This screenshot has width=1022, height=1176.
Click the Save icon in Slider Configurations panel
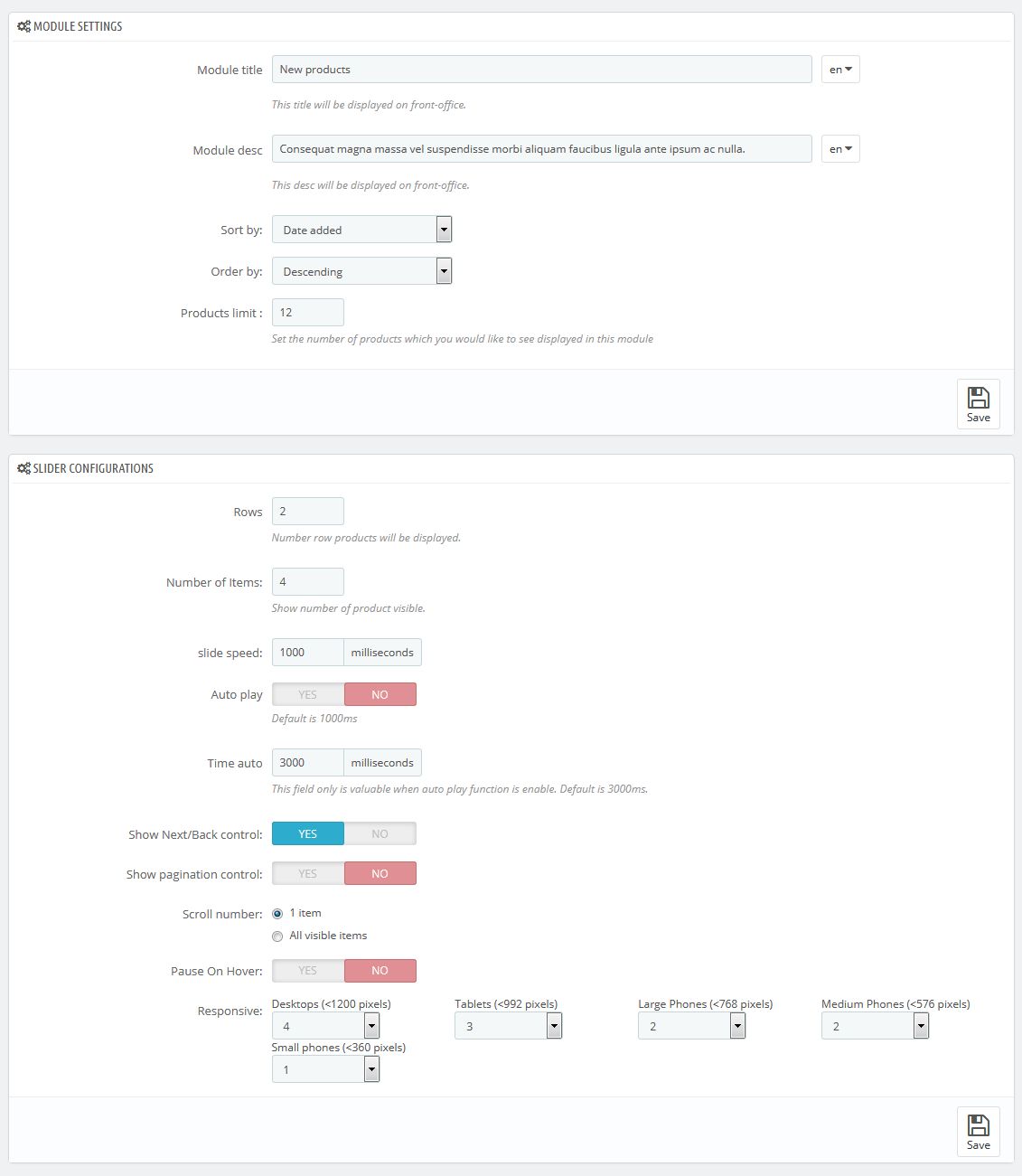(x=978, y=1126)
